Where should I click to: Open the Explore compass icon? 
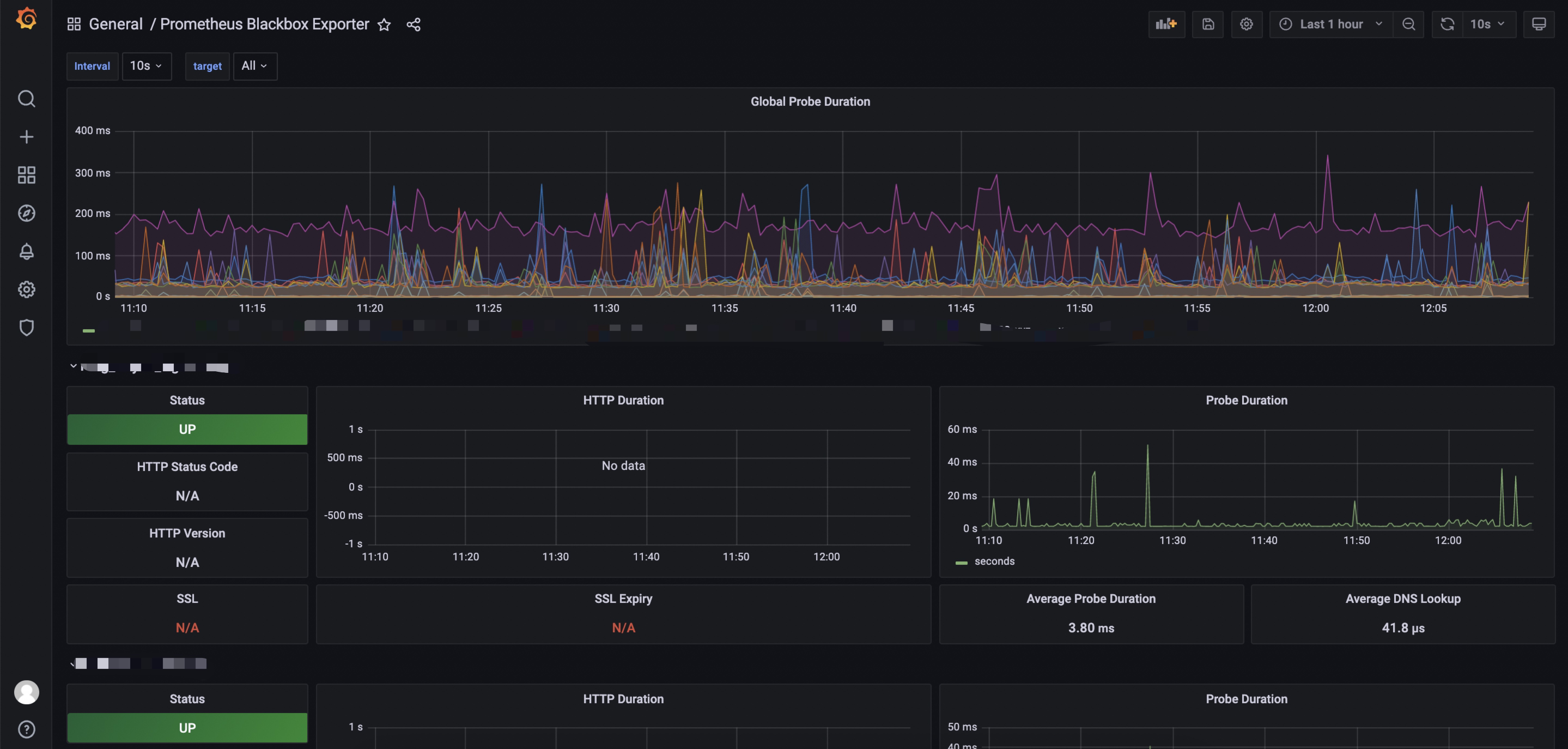[x=26, y=213]
